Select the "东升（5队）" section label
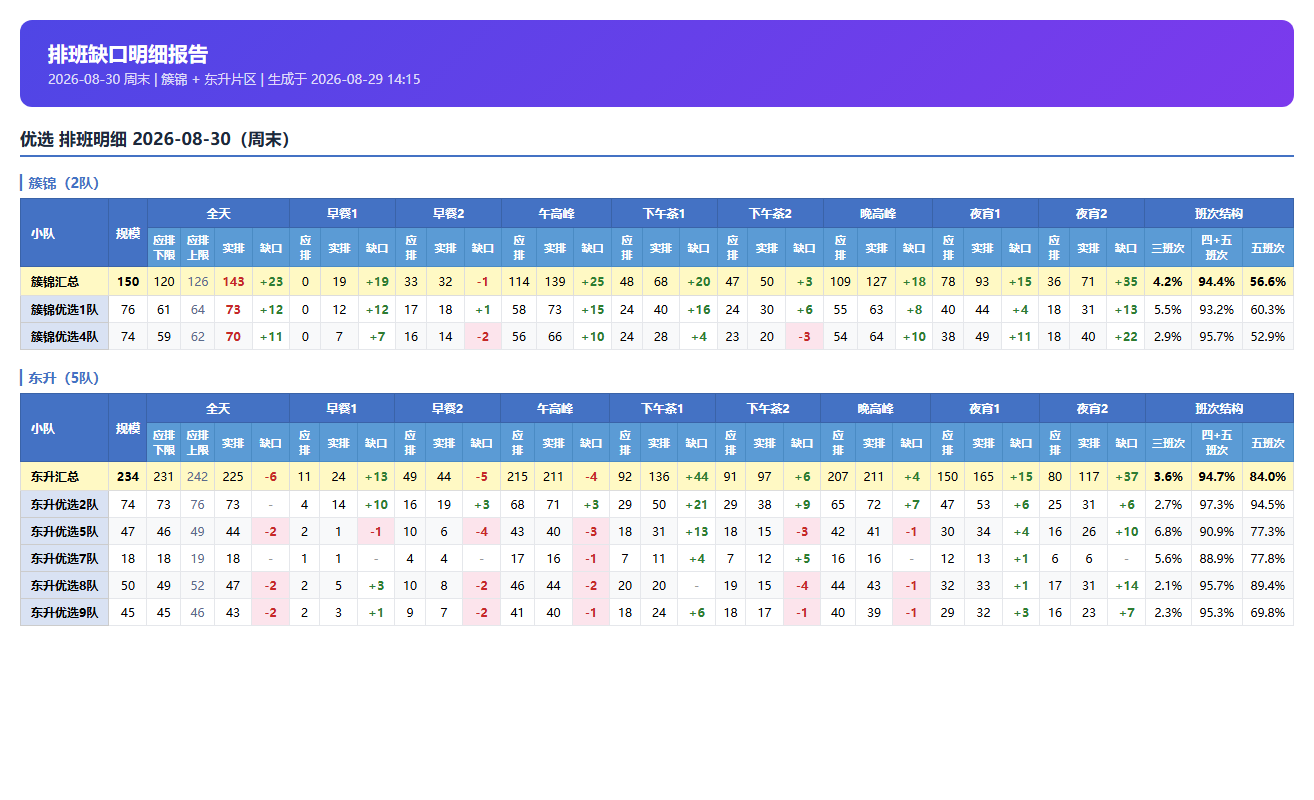This screenshot has width=1314, height=800. pos(64,378)
